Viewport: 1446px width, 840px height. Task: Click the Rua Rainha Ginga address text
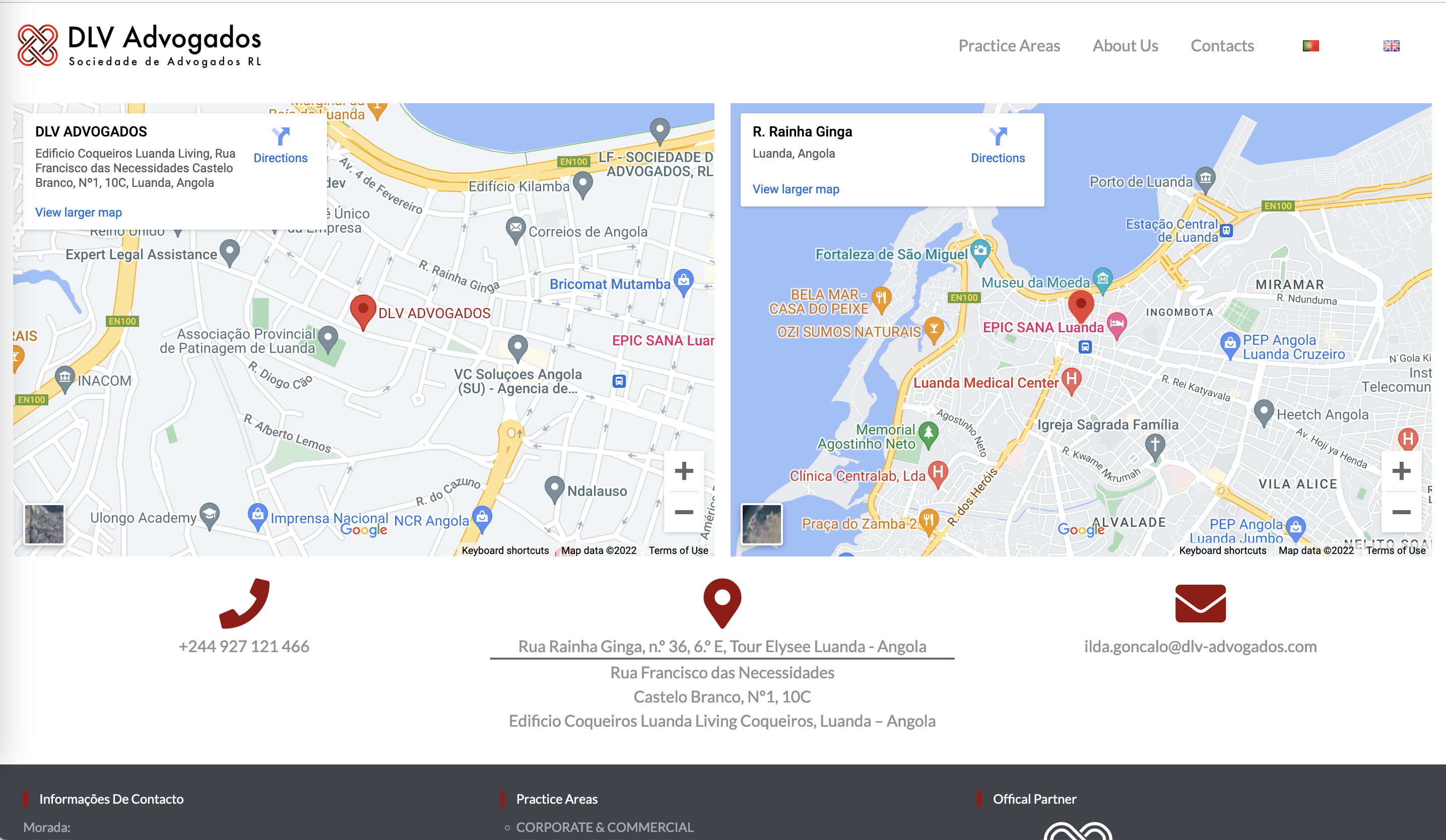point(722,646)
